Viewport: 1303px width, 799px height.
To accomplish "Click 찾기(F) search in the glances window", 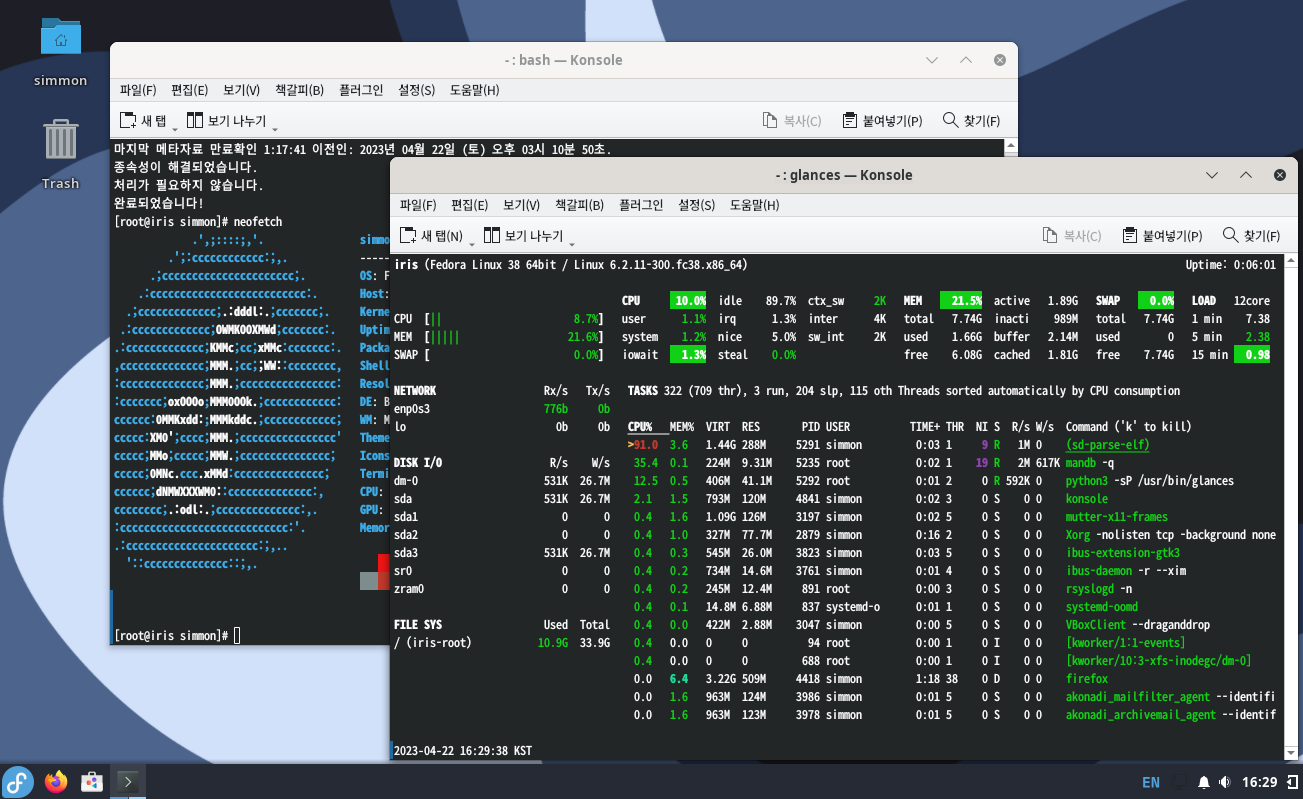I will (1251, 236).
